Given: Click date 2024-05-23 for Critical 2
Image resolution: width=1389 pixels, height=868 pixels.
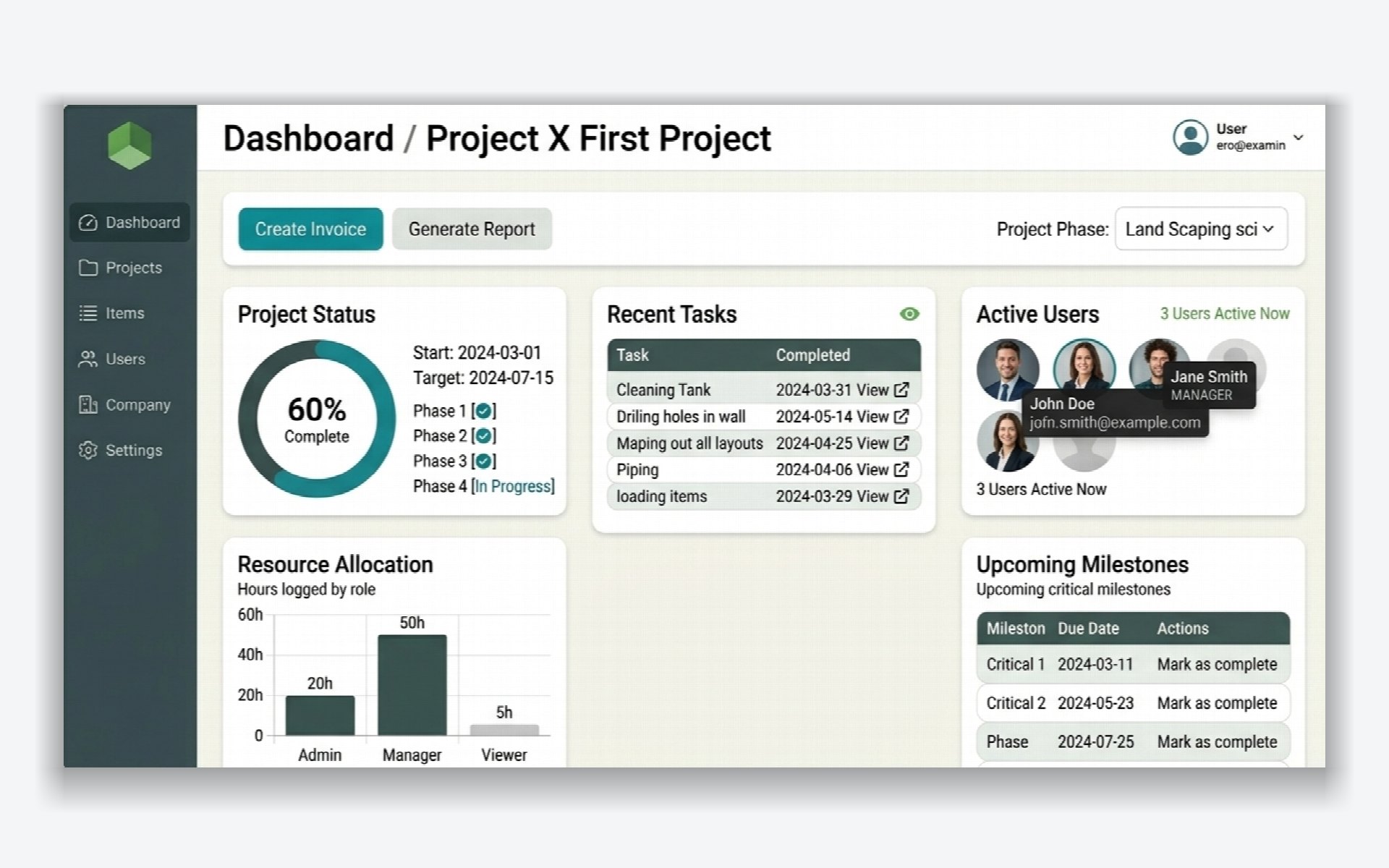Looking at the screenshot, I should point(1095,703).
